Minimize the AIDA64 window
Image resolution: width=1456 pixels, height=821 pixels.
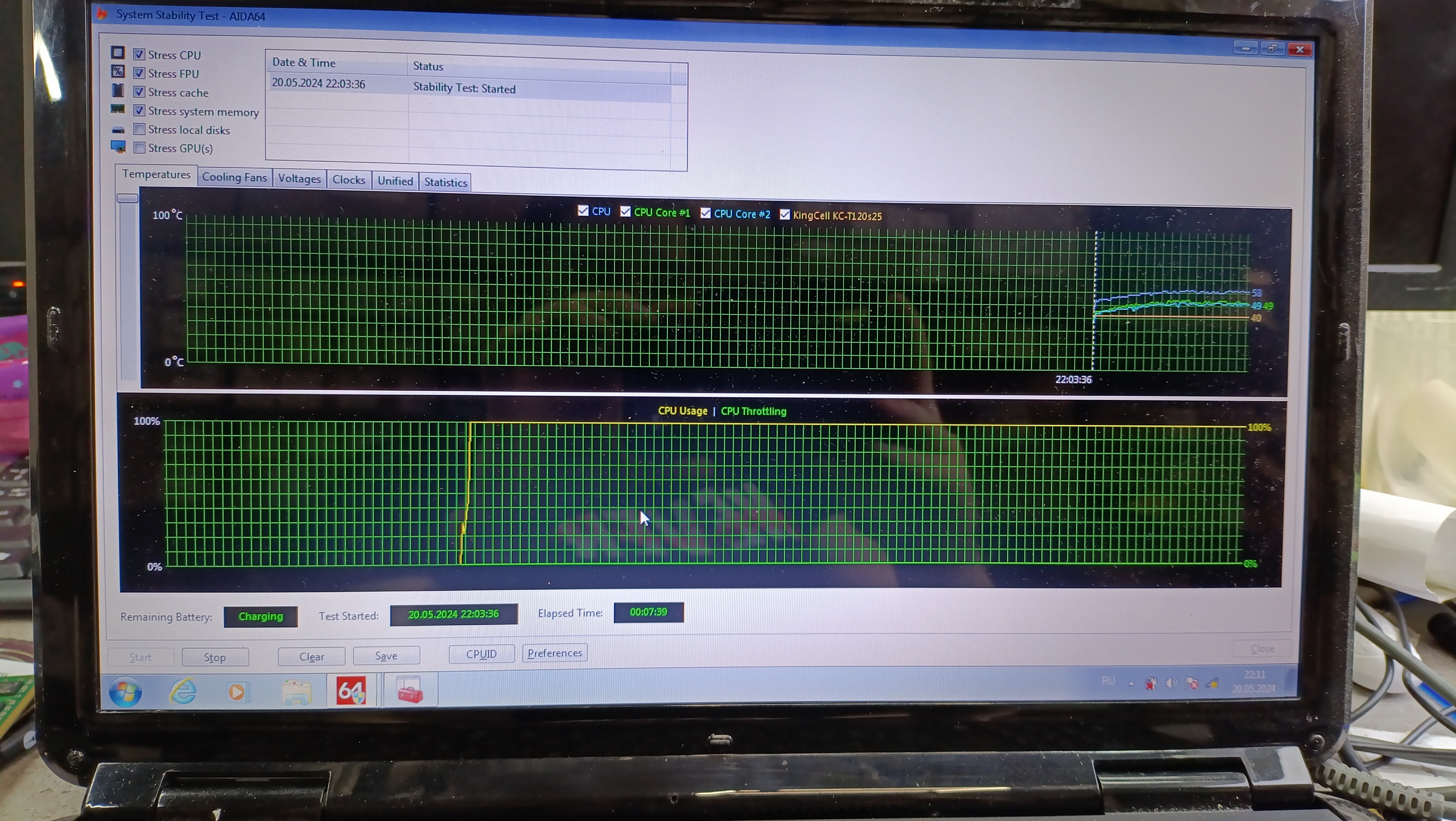[x=1246, y=48]
